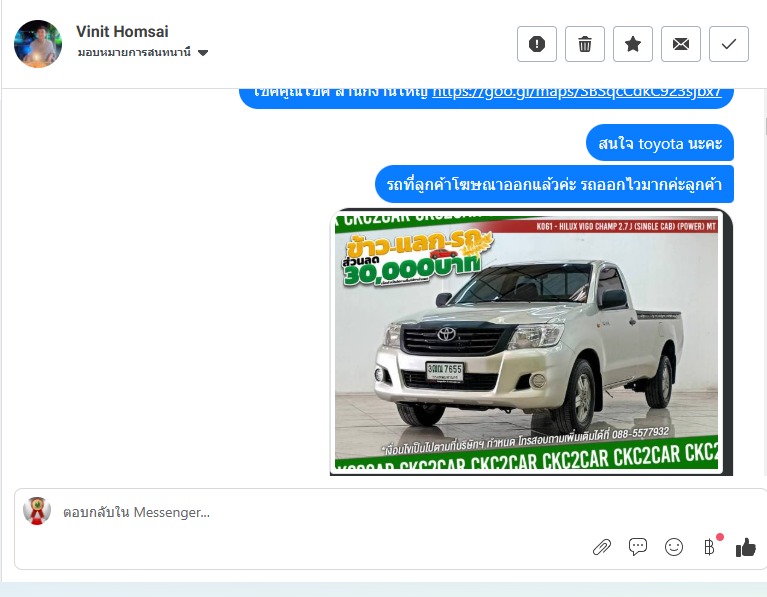Click the page avatar beside reply box
767x597 pixels.
pyautogui.click(x=37, y=510)
